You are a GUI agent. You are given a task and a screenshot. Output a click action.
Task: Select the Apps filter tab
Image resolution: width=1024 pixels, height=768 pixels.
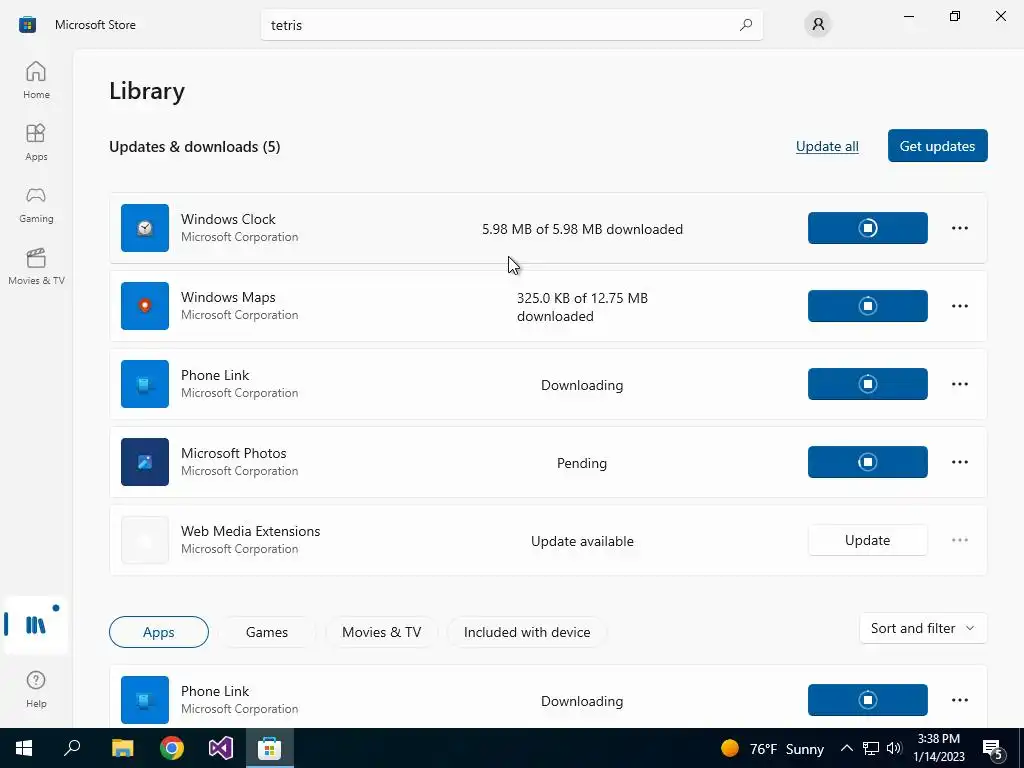(x=159, y=632)
